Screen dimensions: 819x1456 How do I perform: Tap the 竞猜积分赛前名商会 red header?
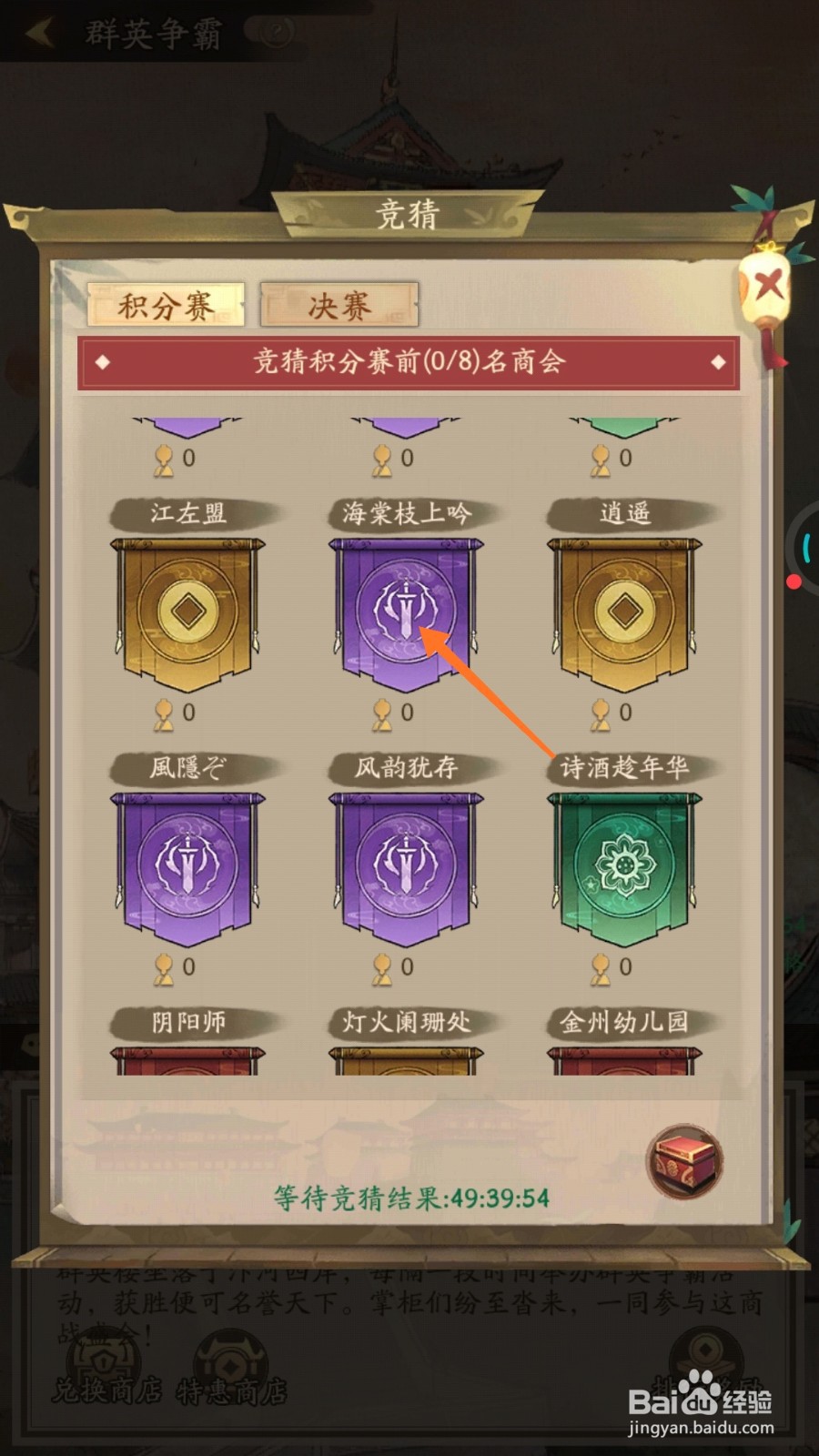[x=409, y=363]
